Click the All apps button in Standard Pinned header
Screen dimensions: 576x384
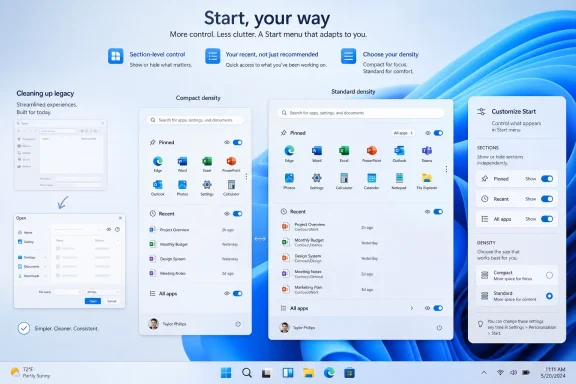403,133
